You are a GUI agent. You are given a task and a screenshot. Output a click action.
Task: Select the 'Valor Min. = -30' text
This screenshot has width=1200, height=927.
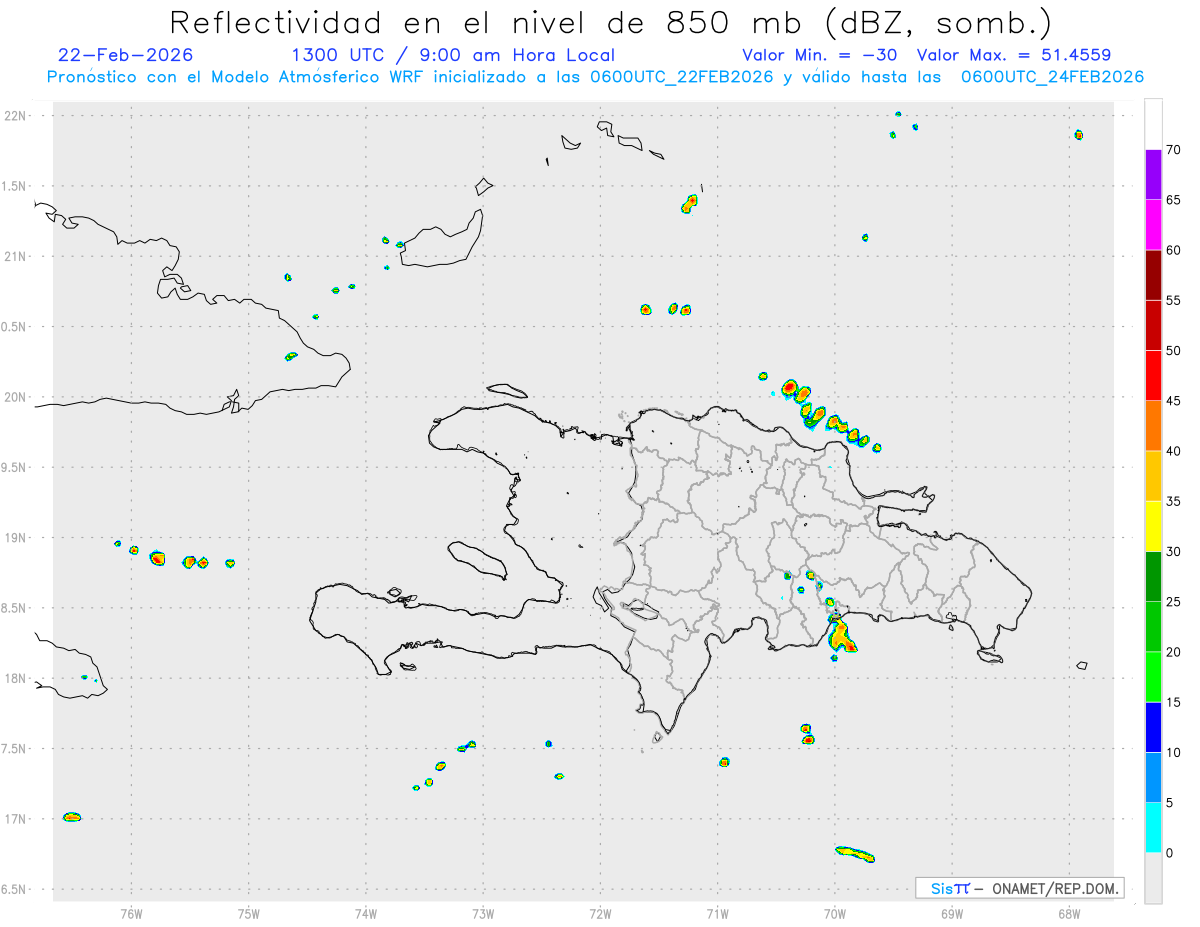tap(821, 55)
